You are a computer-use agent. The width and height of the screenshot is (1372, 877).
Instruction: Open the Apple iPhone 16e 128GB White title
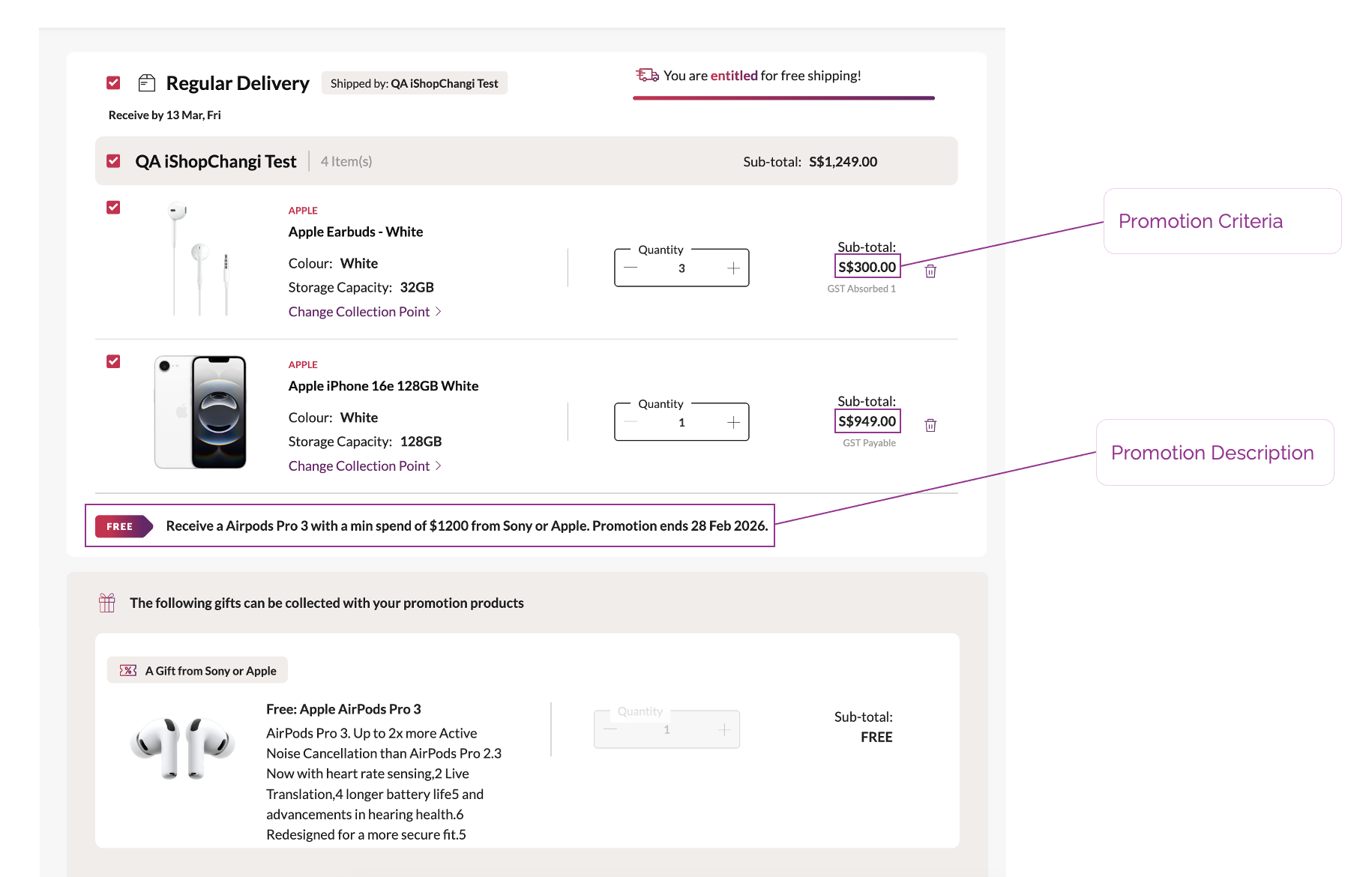pos(383,386)
